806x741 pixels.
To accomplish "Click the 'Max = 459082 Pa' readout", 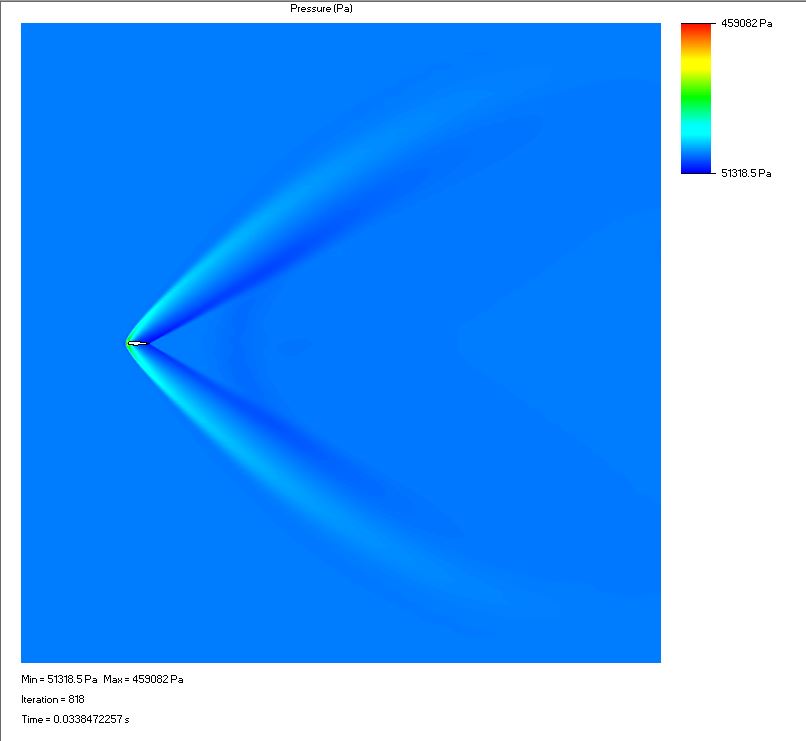I will coord(143,679).
